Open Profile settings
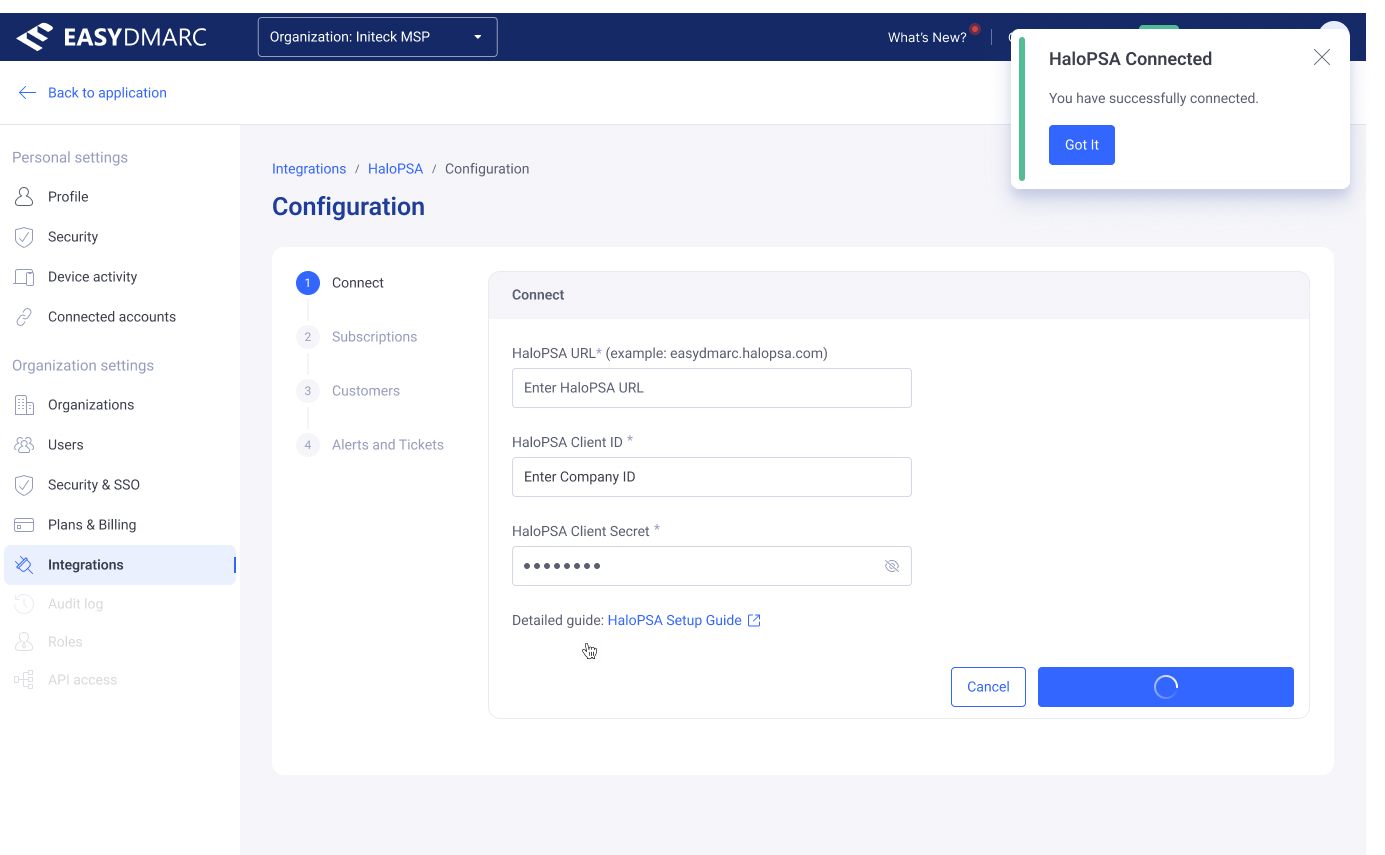The image size is (1385, 855). [x=68, y=197]
